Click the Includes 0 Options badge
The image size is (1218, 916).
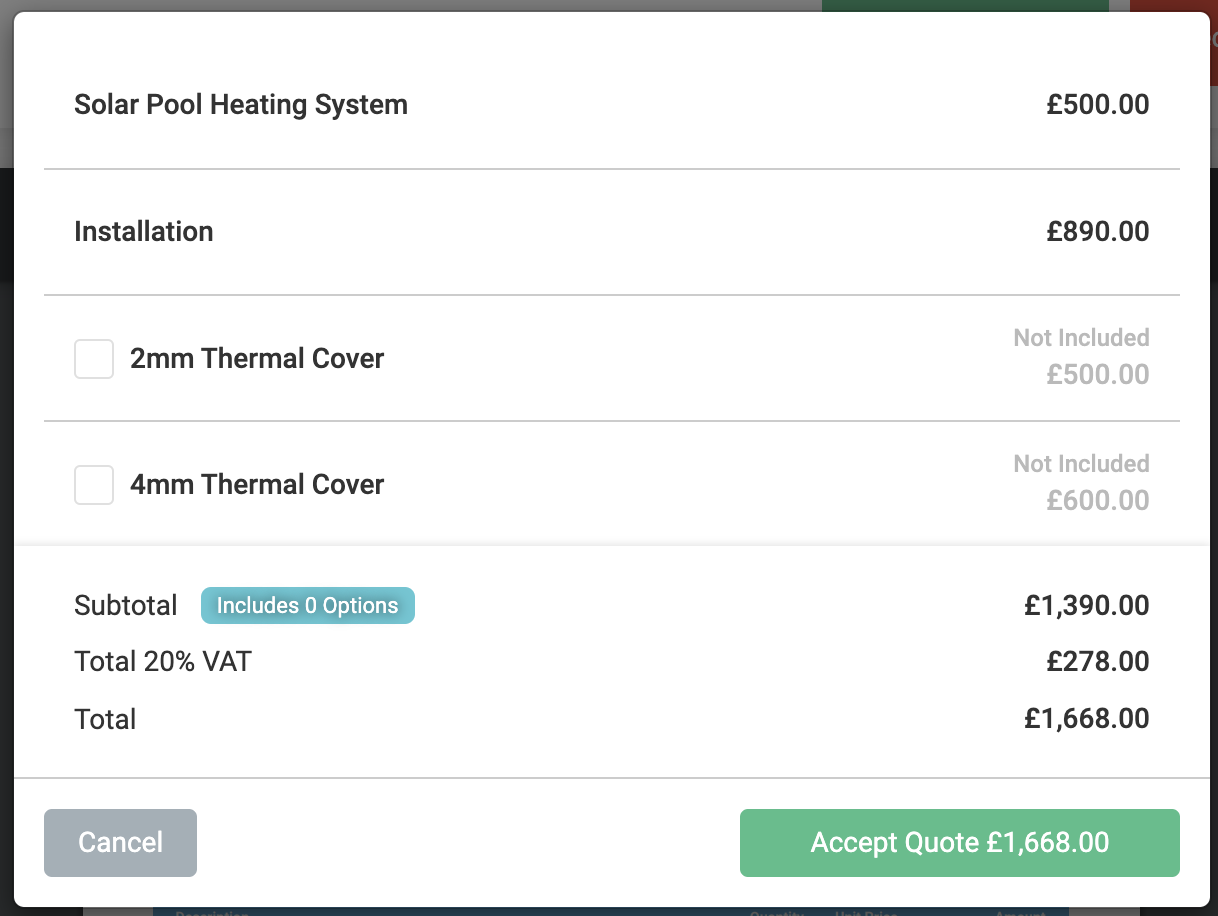click(307, 606)
